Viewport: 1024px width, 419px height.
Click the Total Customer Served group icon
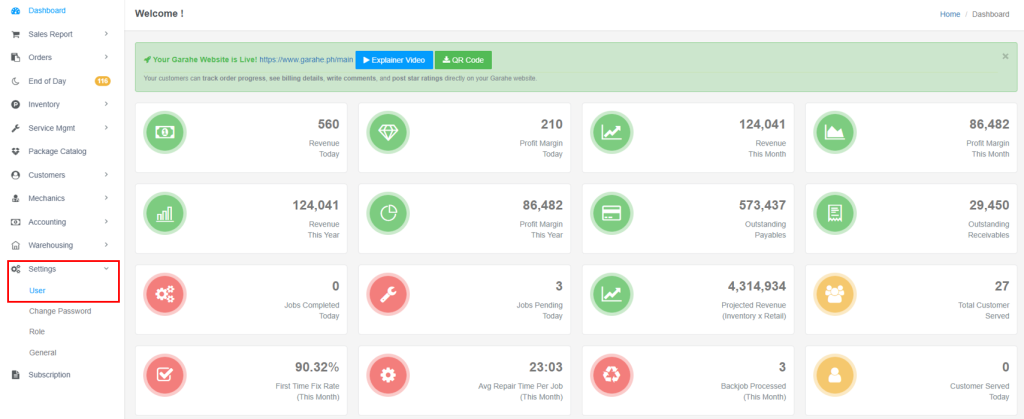point(835,294)
